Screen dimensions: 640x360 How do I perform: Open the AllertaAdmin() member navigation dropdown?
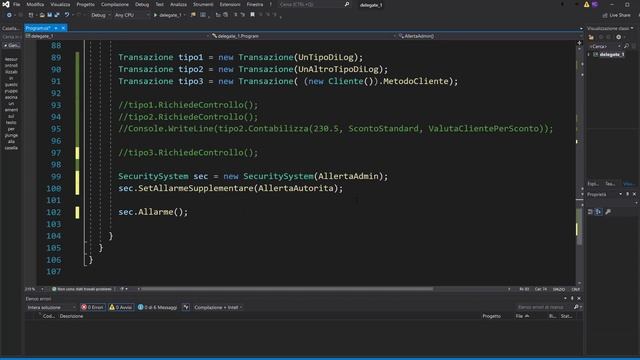pos(489,36)
